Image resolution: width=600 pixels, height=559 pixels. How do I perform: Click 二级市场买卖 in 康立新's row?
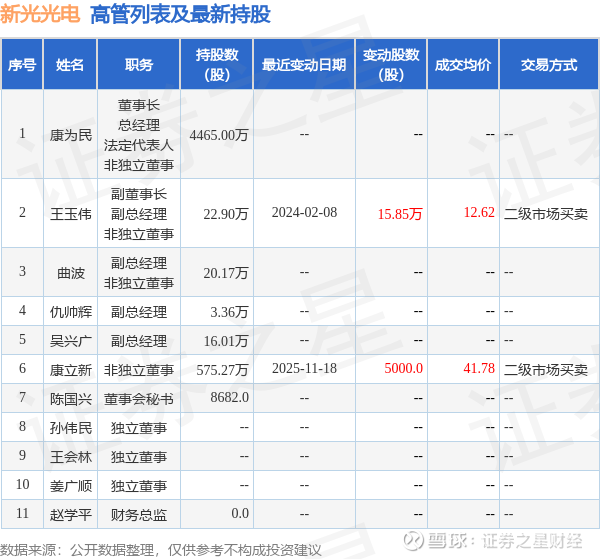click(x=546, y=370)
